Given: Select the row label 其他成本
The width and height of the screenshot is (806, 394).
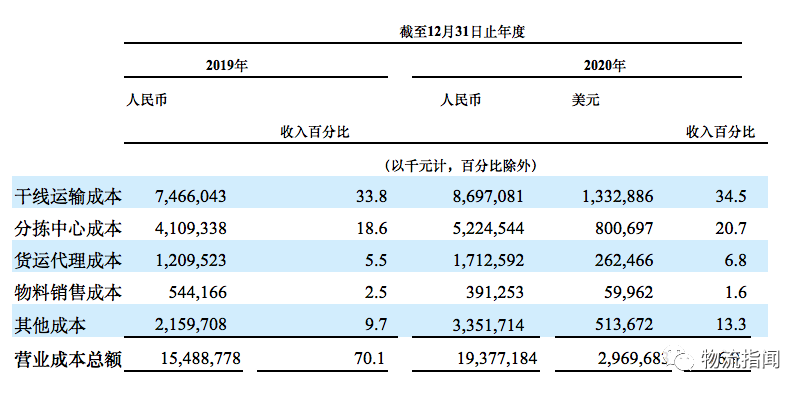Looking at the screenshot, I should 50,325.
